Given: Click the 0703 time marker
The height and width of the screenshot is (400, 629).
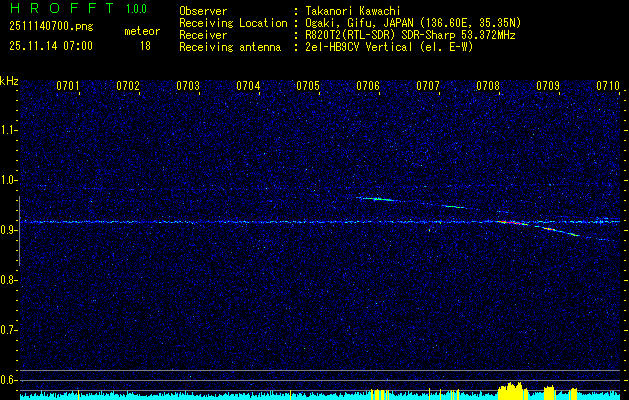Looking at the screenshot, I should pos(188,86).
